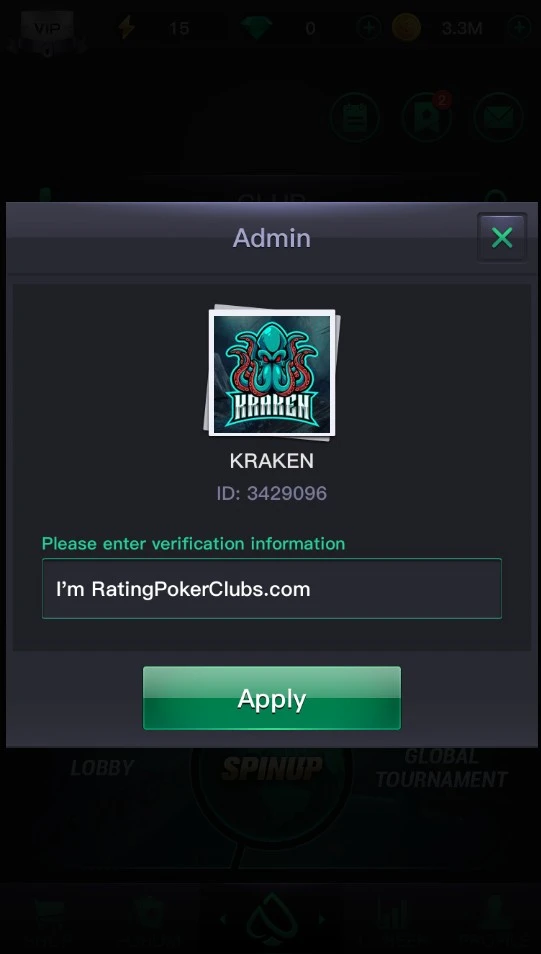Tap the center spade icon in bottom bar
The image size is (541, 954).
[271, 920]
